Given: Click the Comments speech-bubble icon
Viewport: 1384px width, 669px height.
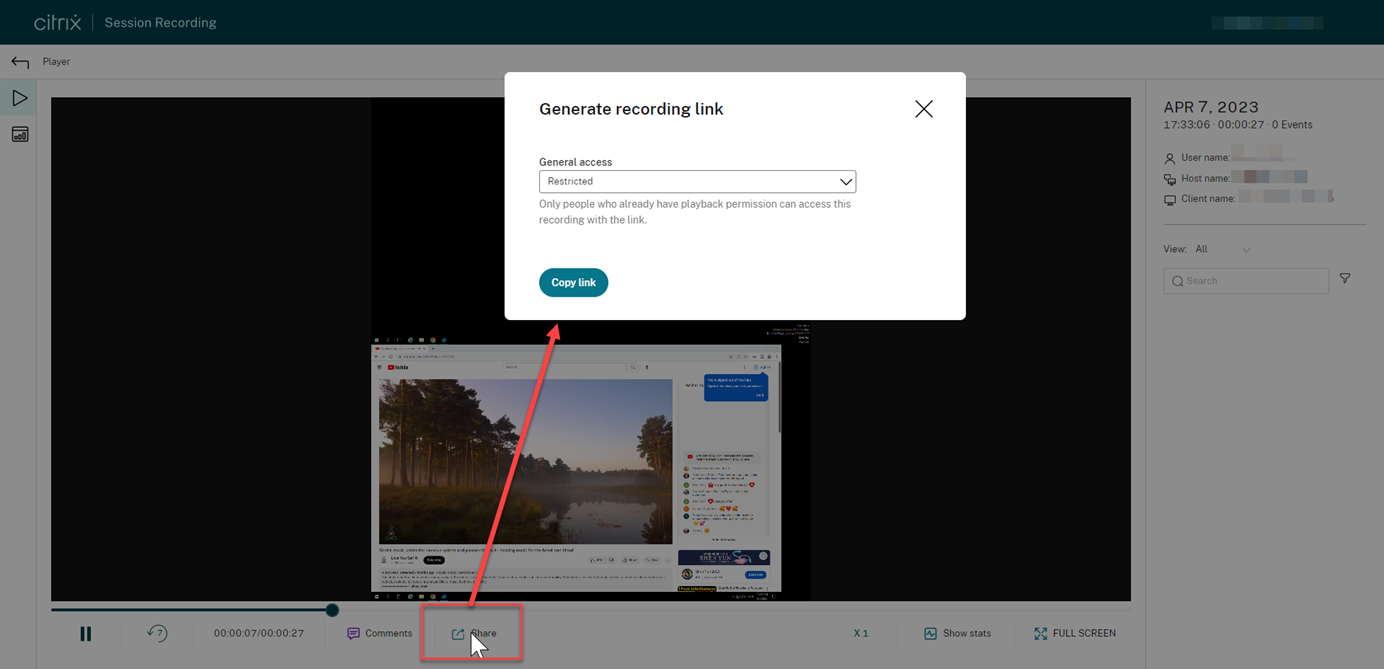Looking at the screenshot, I should pos(354,632).
